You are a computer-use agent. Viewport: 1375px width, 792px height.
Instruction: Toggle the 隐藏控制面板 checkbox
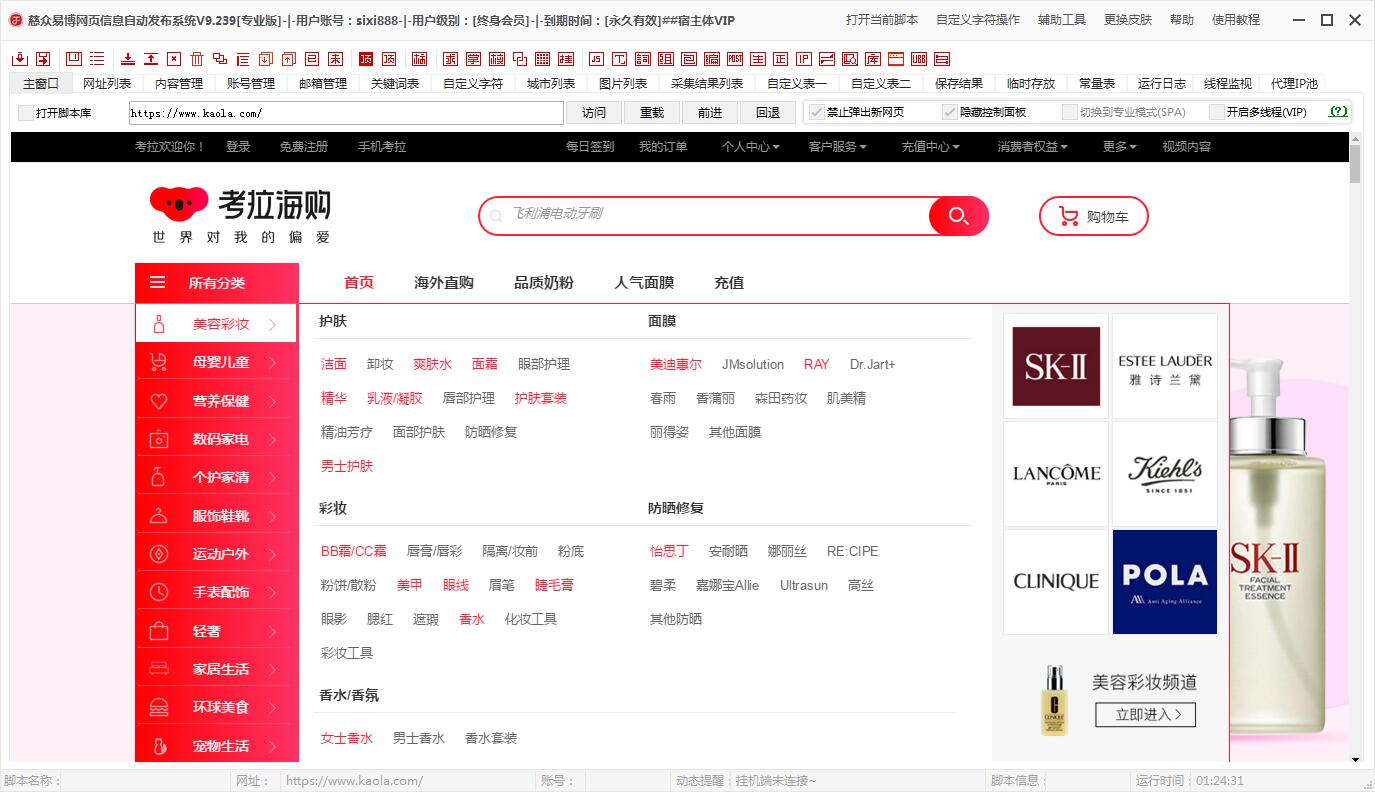[x=950, y=112]
